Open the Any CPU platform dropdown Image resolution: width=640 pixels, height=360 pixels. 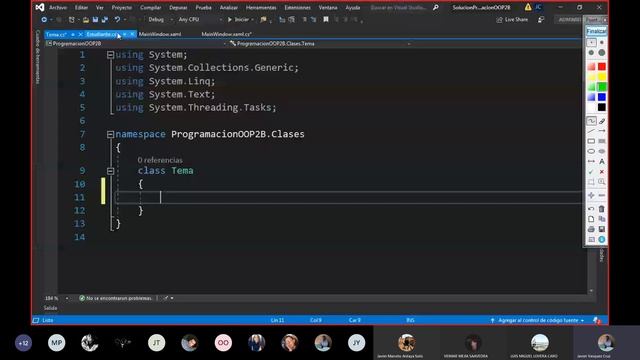[x=200, y=20]
